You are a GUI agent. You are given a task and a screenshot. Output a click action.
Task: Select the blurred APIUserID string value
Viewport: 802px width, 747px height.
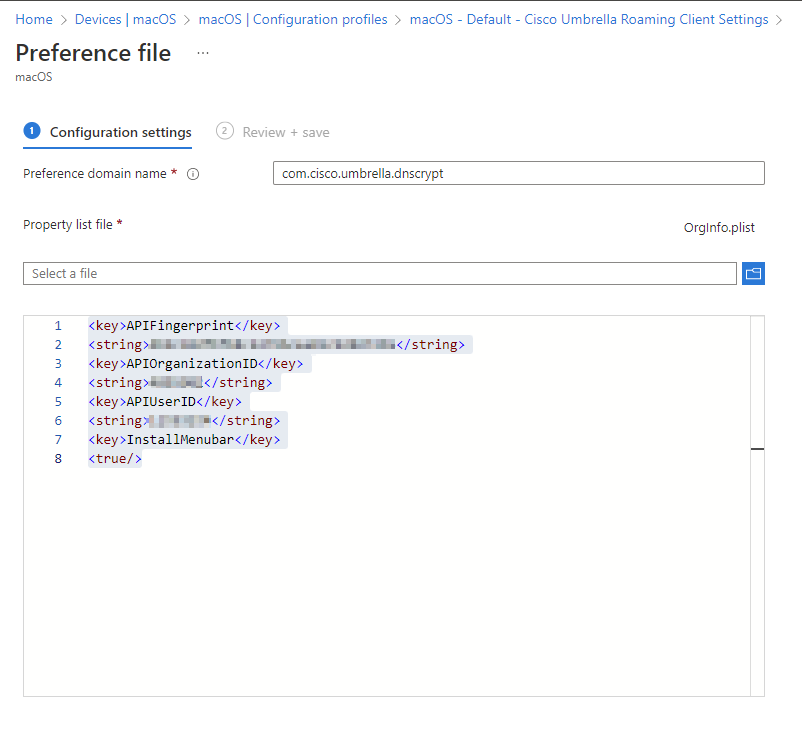[x=179, y=421]
